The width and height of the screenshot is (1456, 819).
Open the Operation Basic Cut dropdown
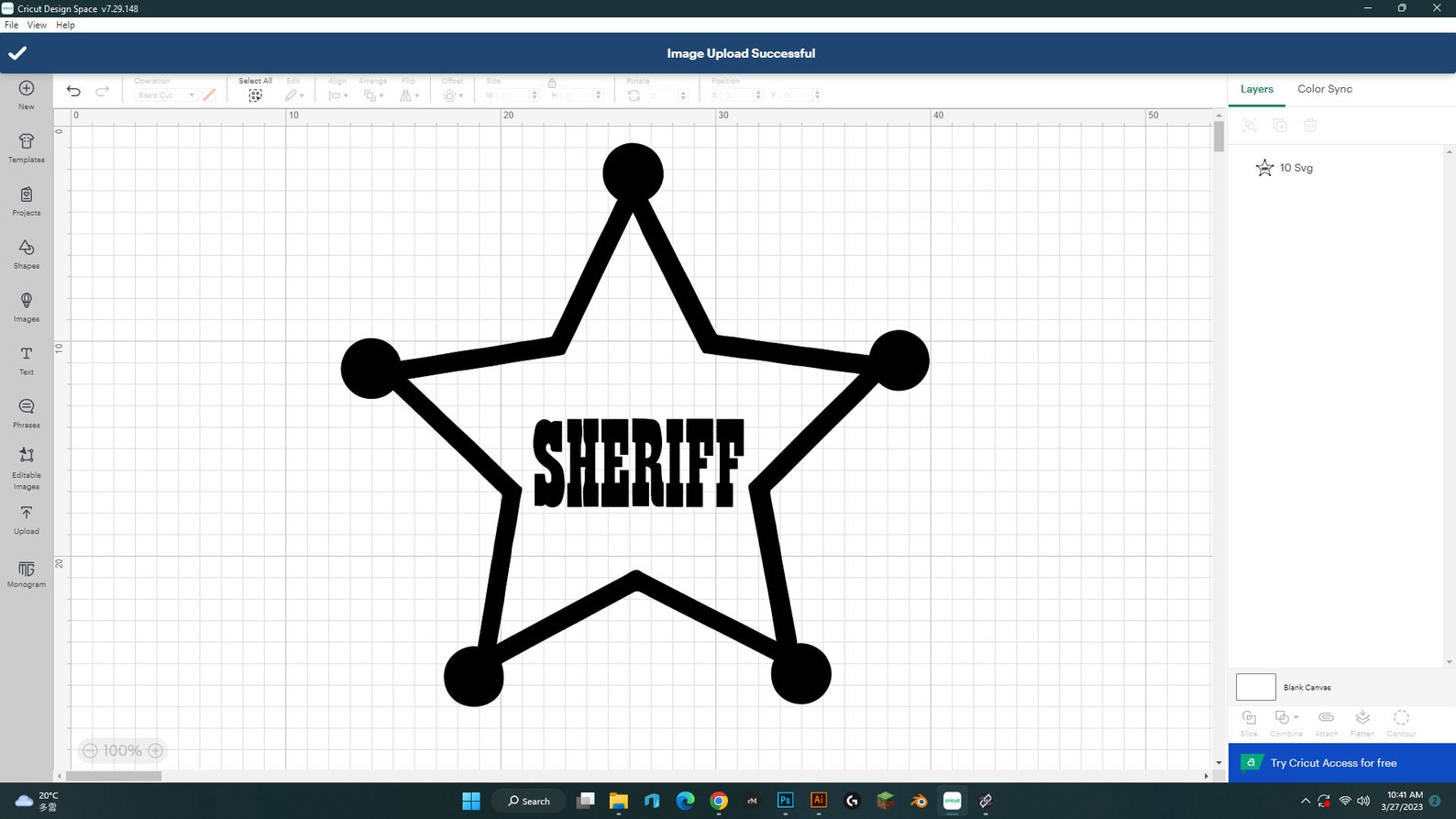click(x=166, y=95)
